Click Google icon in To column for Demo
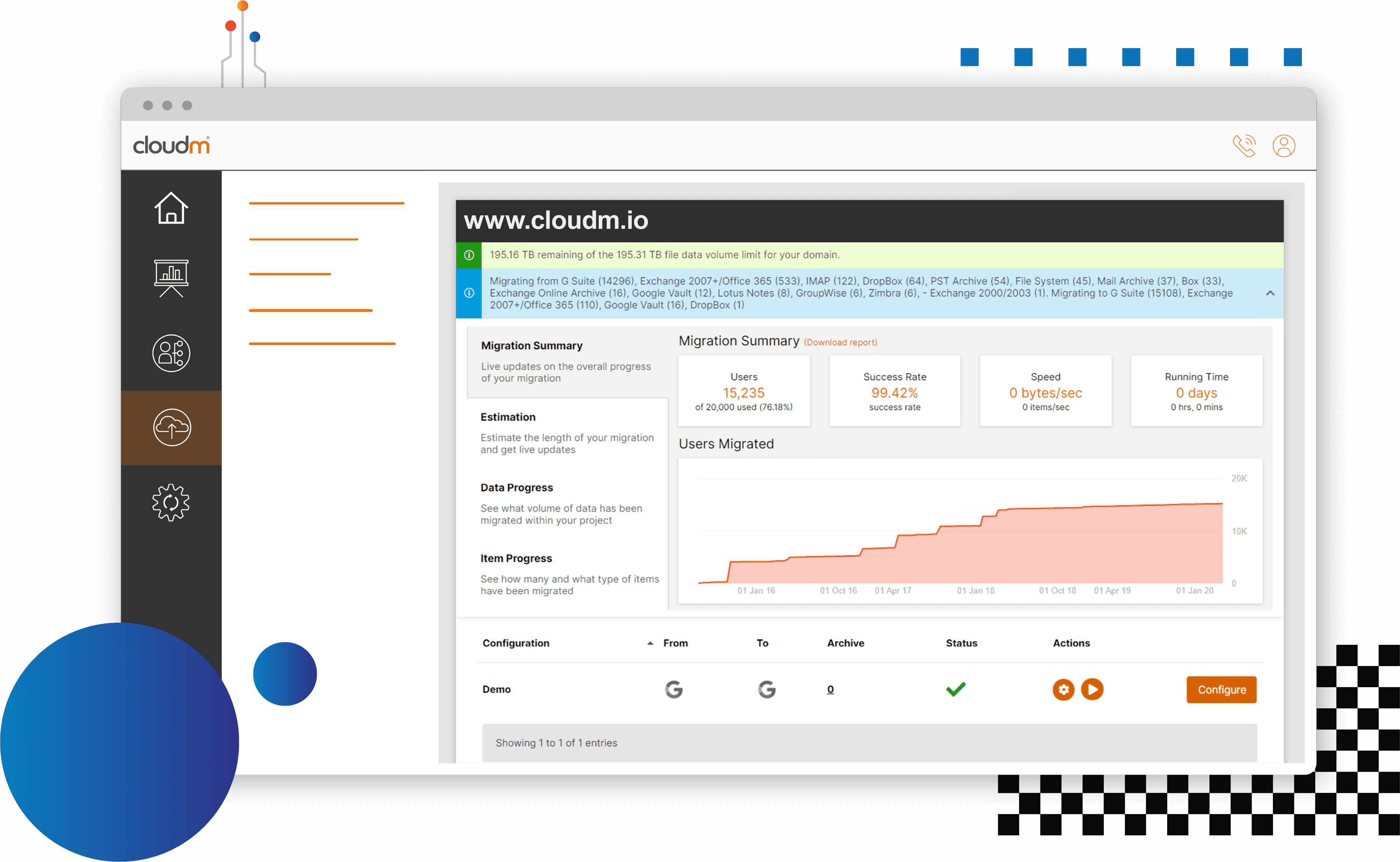1400x862 pixels. pyautogui.click(x=767, y=689)
